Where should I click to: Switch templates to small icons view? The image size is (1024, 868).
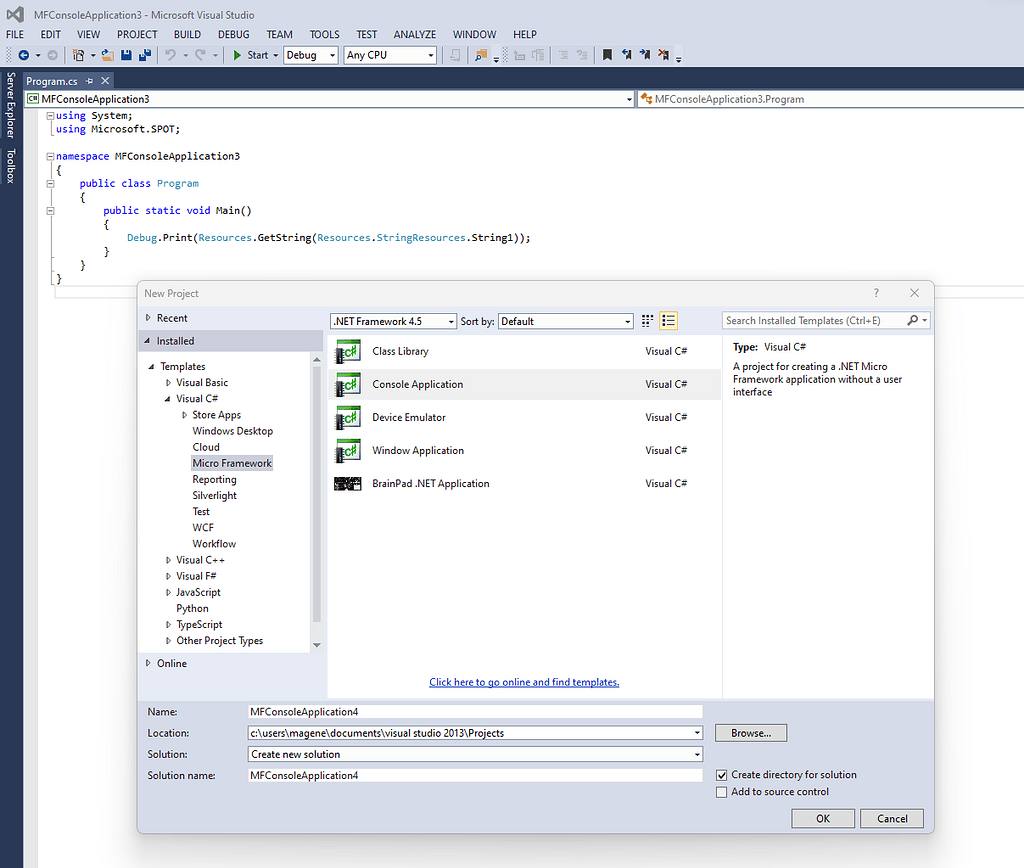click(x=647, y=321)
